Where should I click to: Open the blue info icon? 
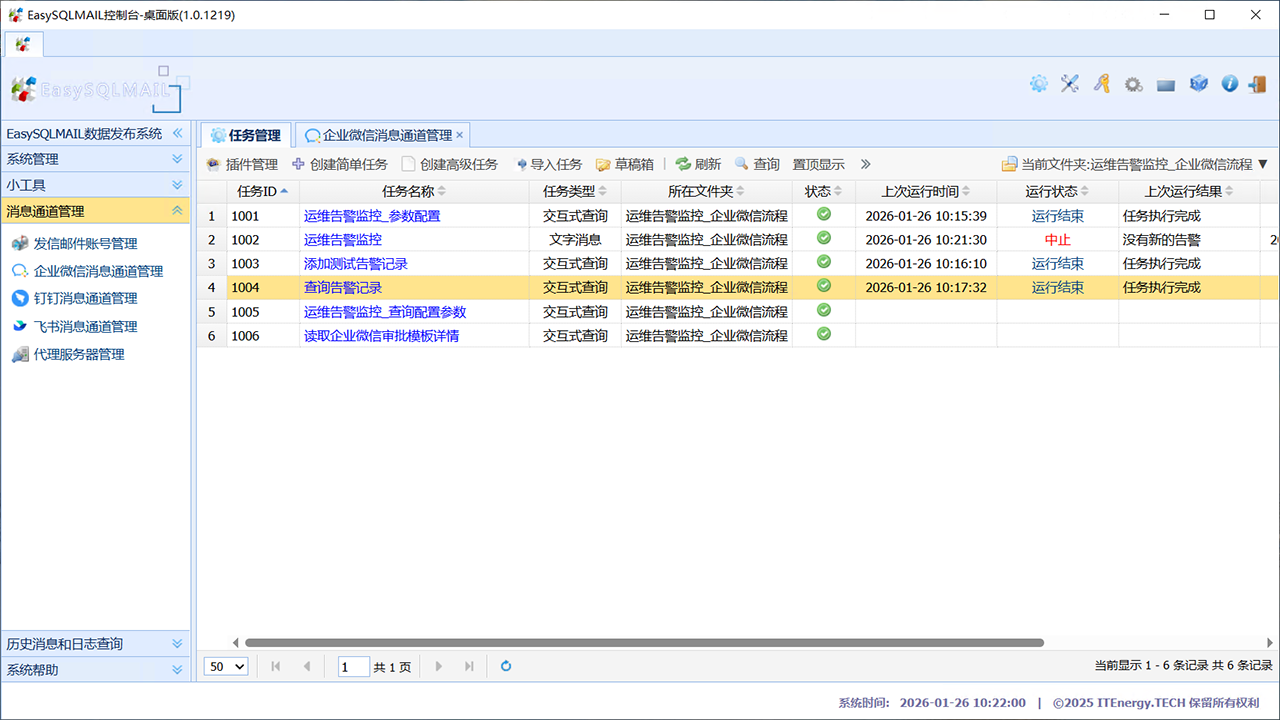point(1230,84)
